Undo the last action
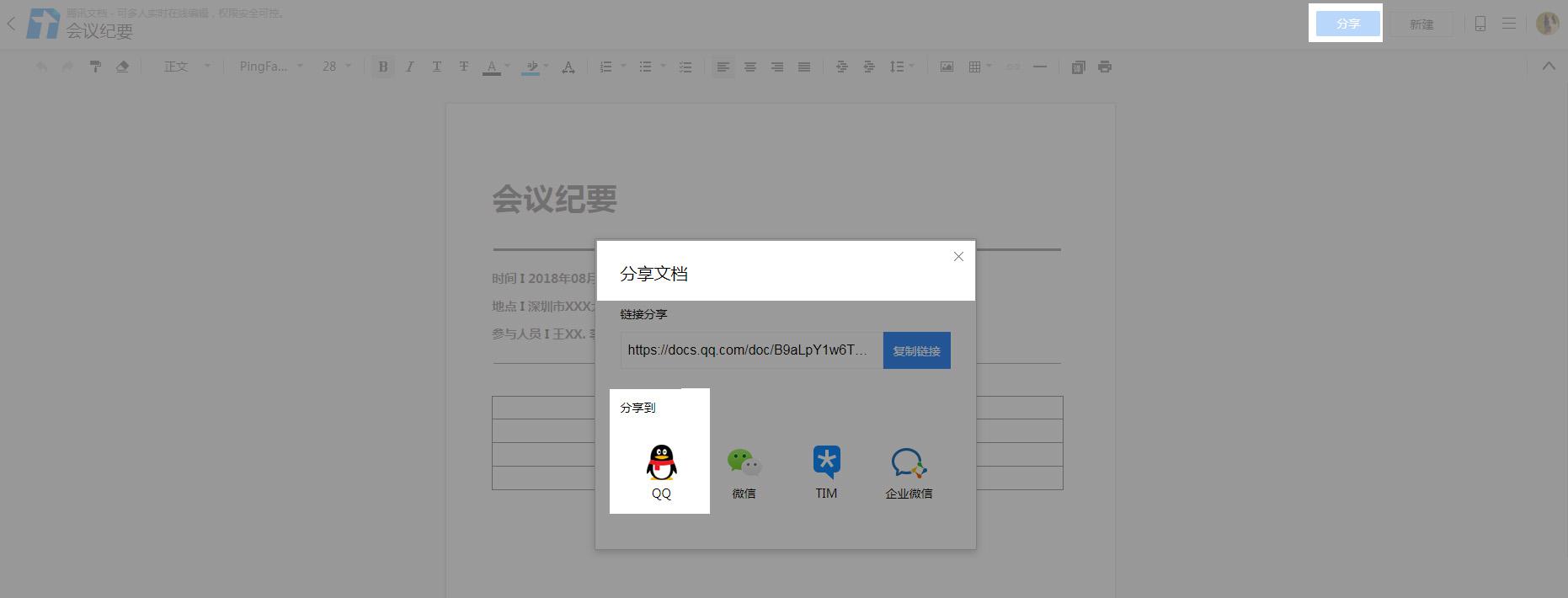Screen dimensions: 1568x598 (41, 67)
